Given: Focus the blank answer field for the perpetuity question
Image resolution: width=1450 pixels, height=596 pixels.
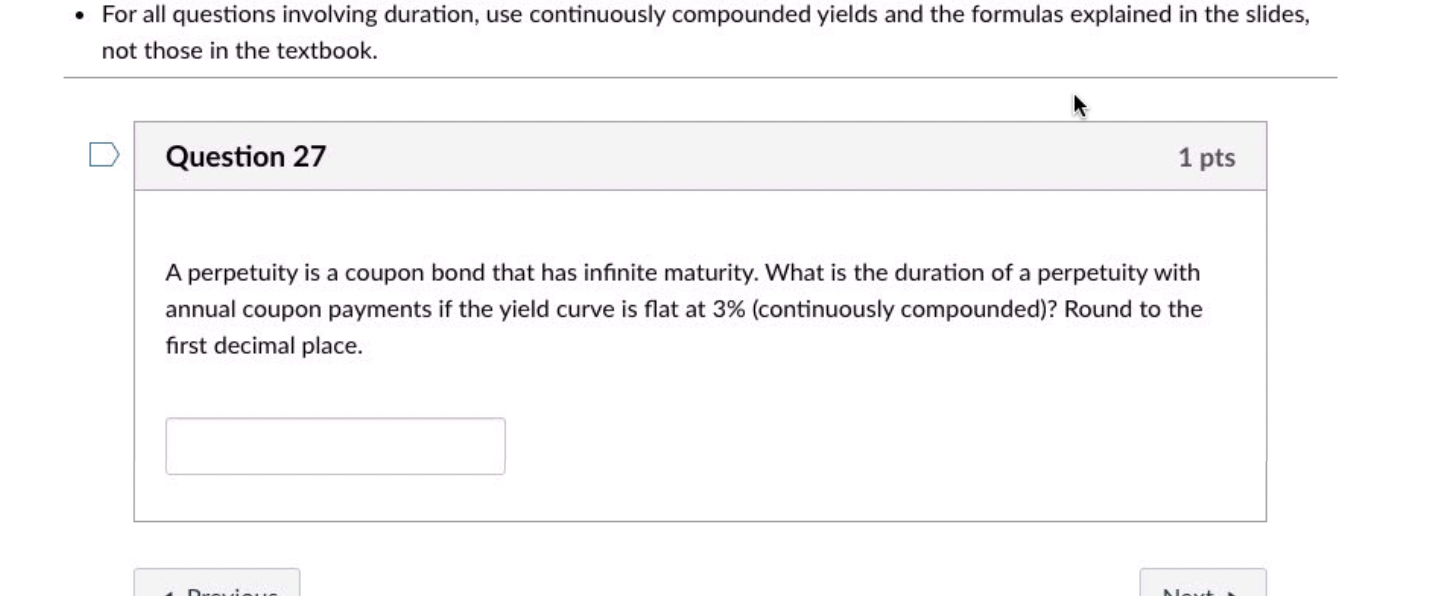Looking at the screenshot, I should click(x=334, y=445).
